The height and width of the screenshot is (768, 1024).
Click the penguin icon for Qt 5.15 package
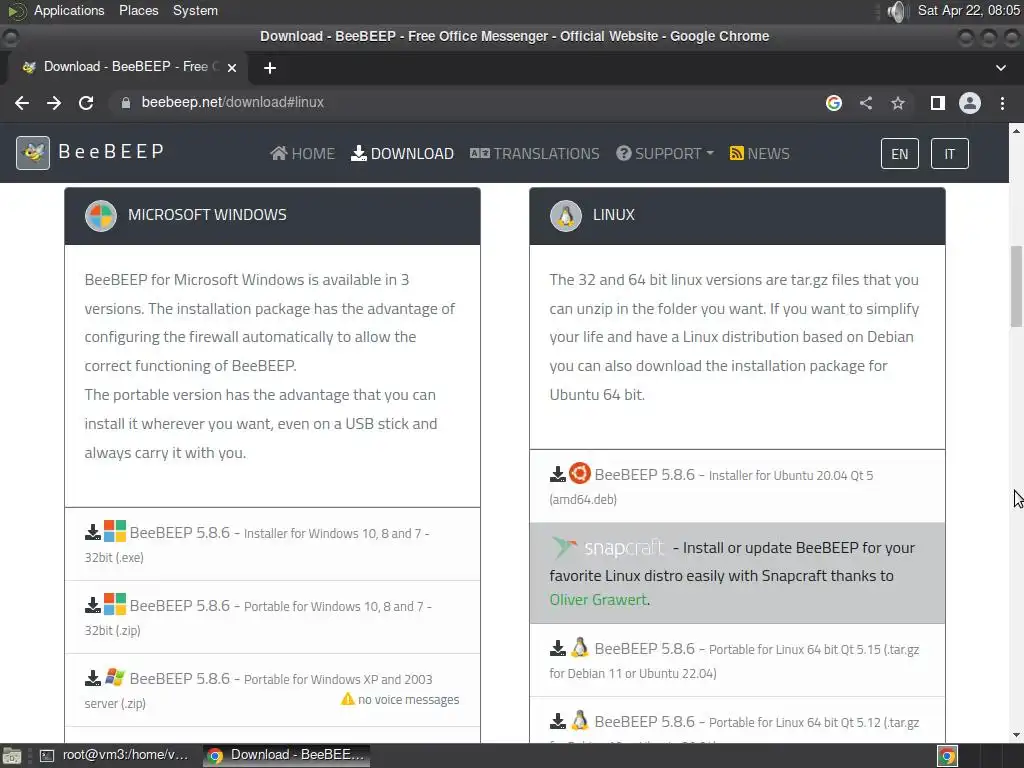pyautogui.click(x=579, y=647)
